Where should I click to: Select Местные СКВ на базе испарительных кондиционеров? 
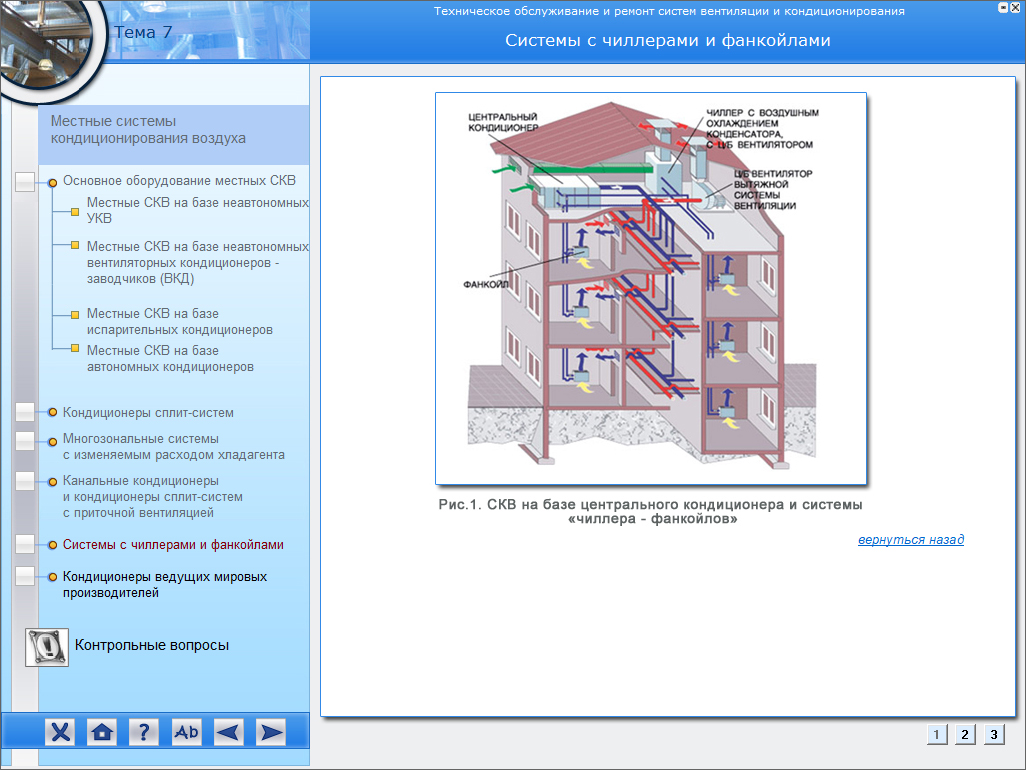pos(179,321)
